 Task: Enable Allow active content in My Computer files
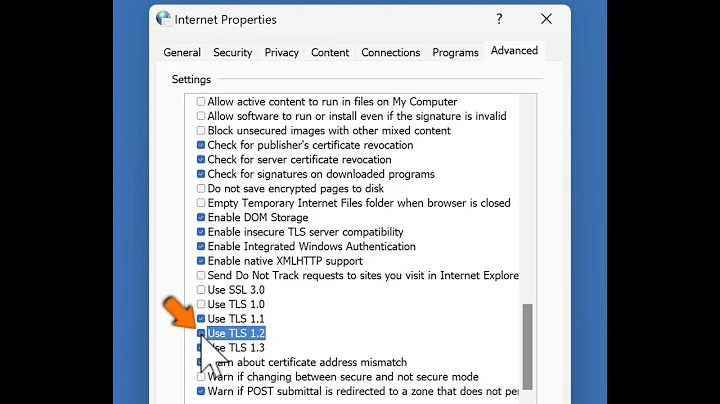click(x=201, y=101)
